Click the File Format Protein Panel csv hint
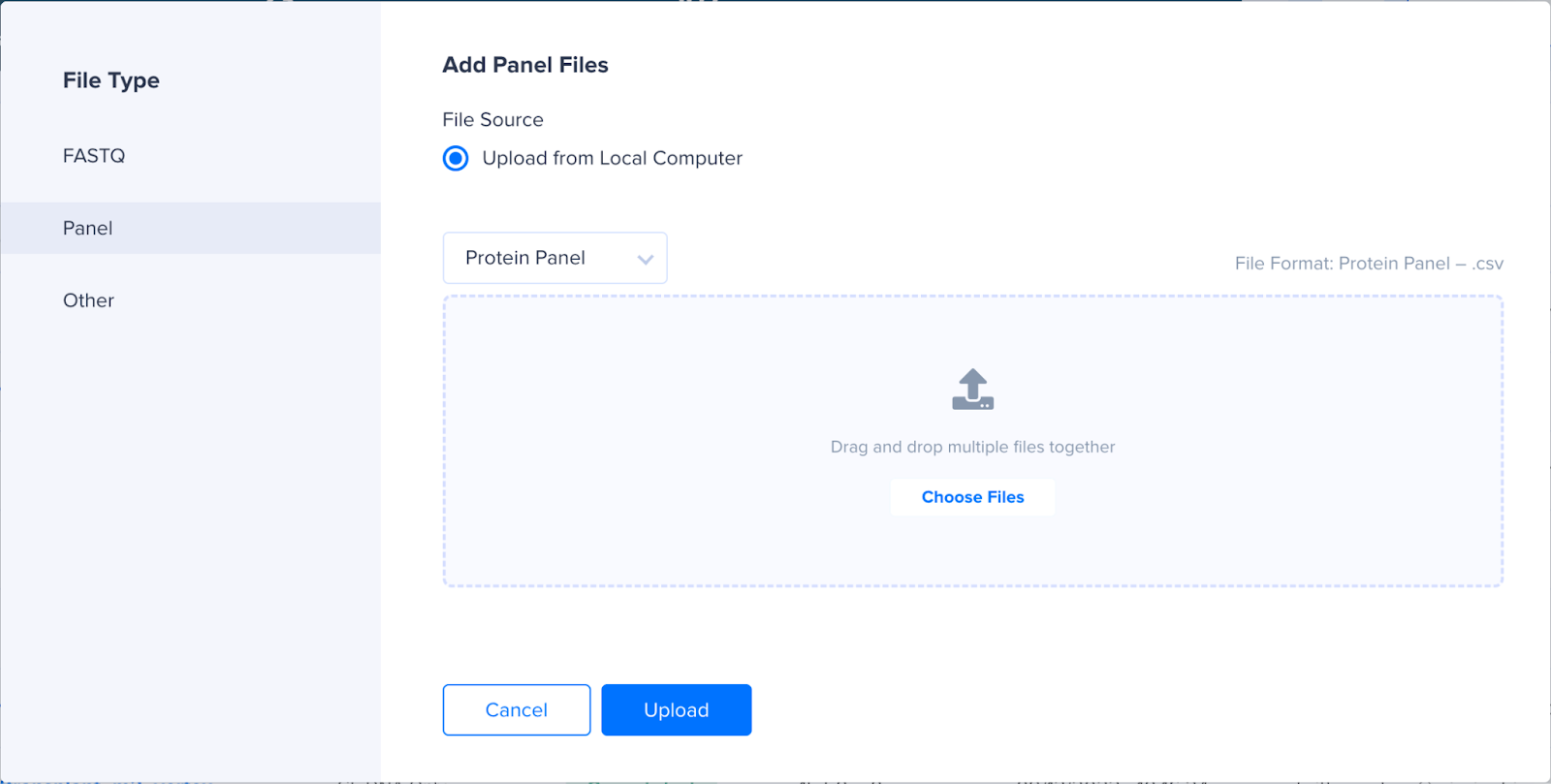 point(1369,264)
